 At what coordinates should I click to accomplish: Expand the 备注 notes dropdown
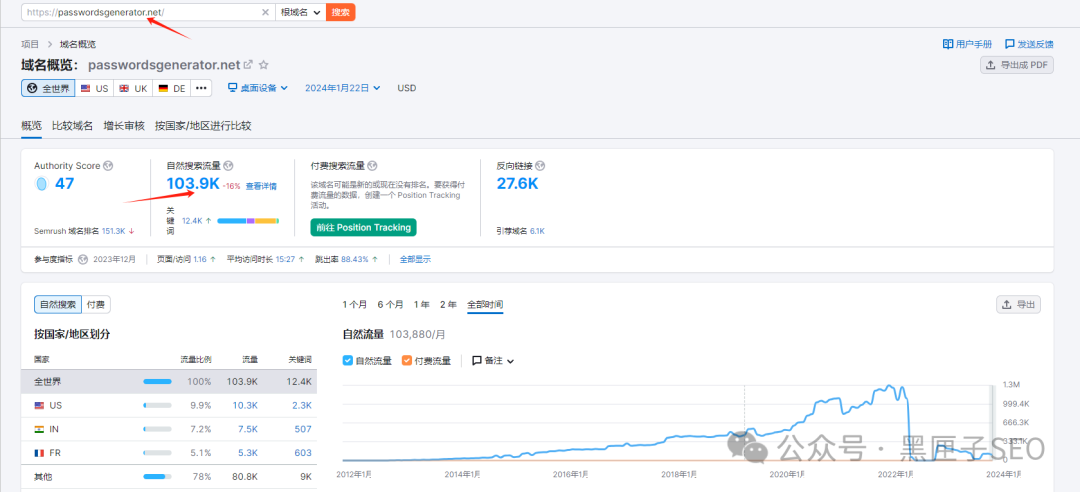pyautogui.click(x=492, y=360)
